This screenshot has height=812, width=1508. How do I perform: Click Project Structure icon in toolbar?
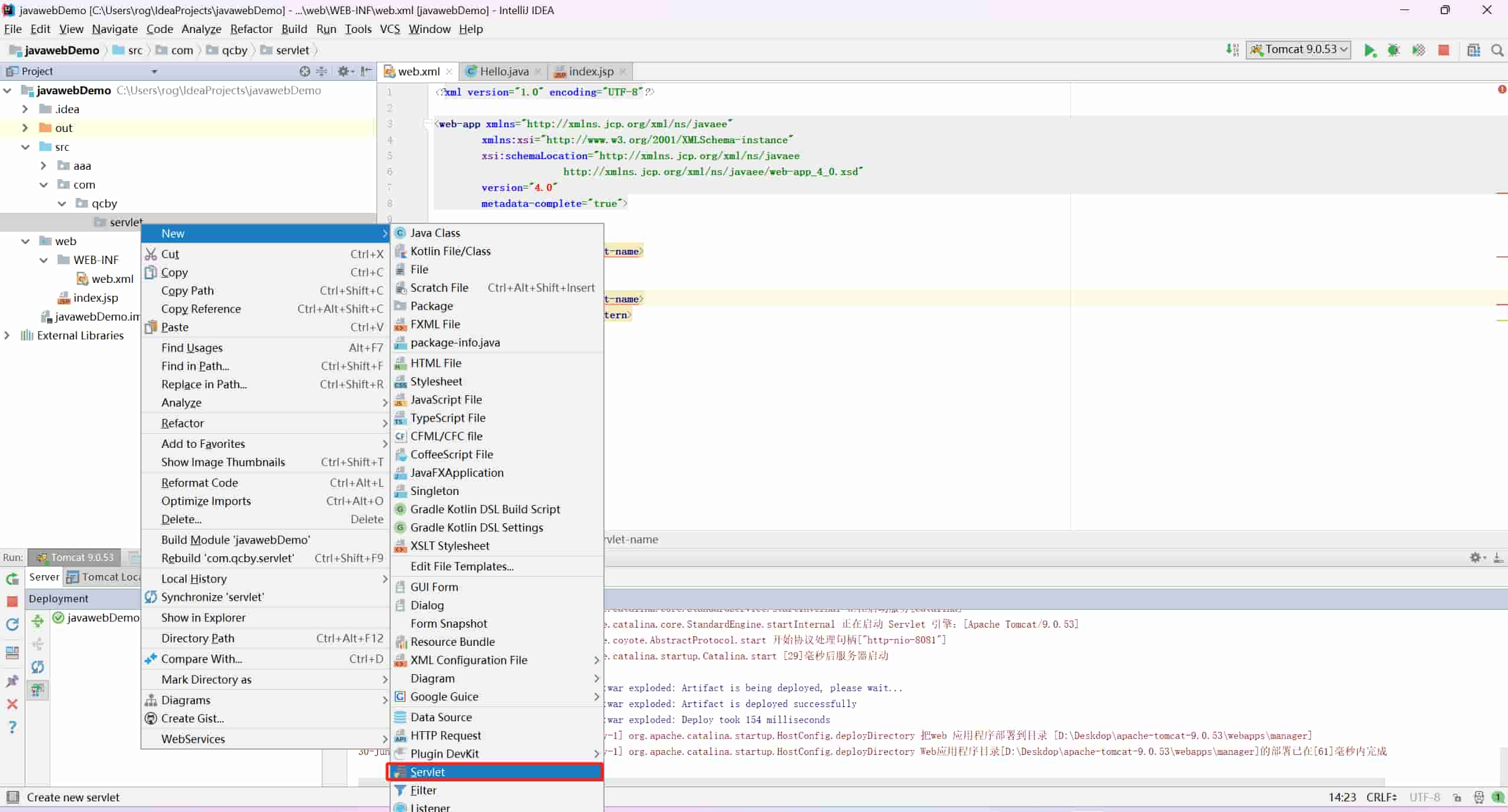(x=1473, y=51)
